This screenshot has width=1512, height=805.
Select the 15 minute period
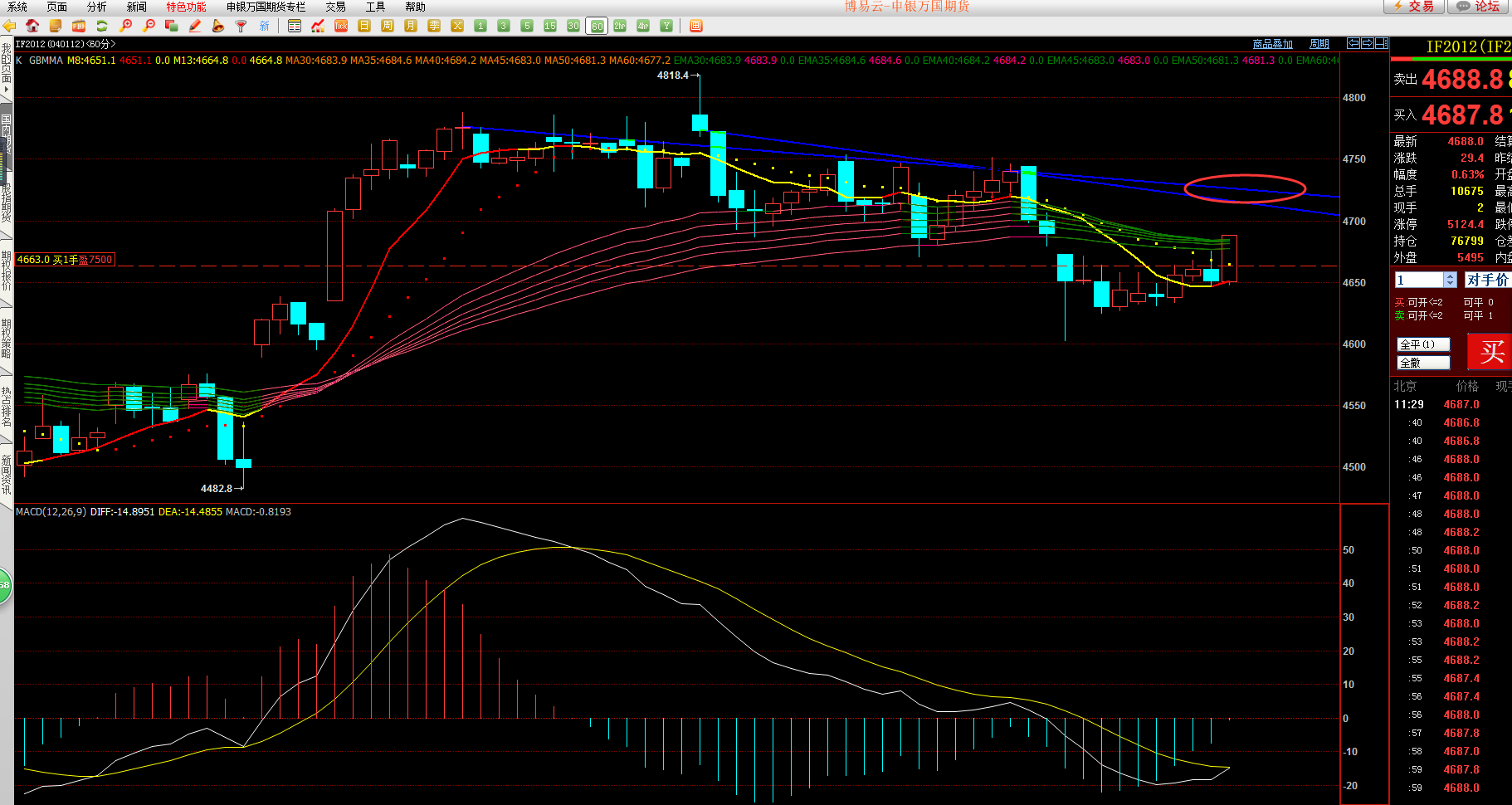[550, 26]
